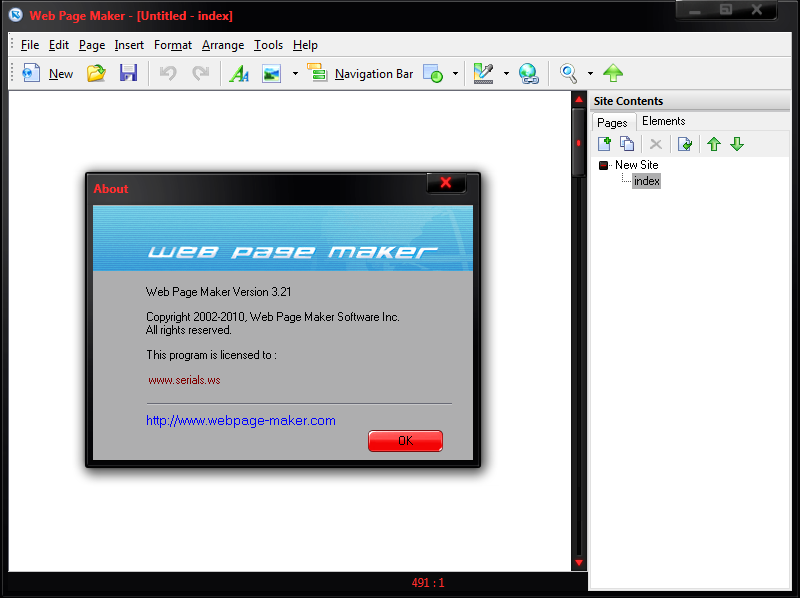Open dropdown arrow next to shape icon
Viewport: 800px width, 598px height.
click(x=455, y=73)
